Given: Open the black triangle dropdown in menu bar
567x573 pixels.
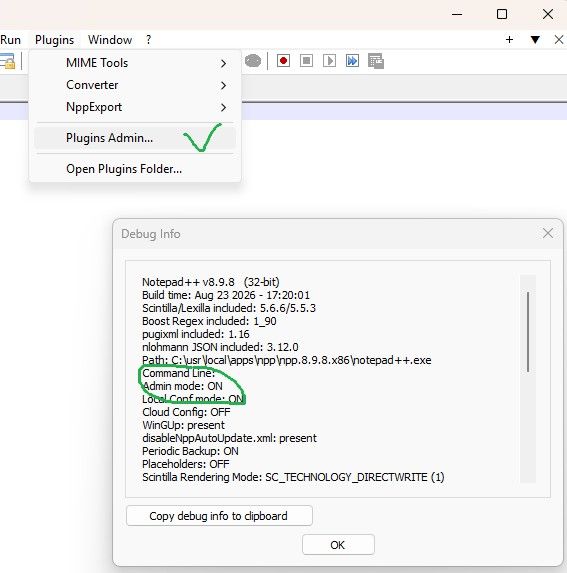Looking at the screenshot, I should [535, 39].
